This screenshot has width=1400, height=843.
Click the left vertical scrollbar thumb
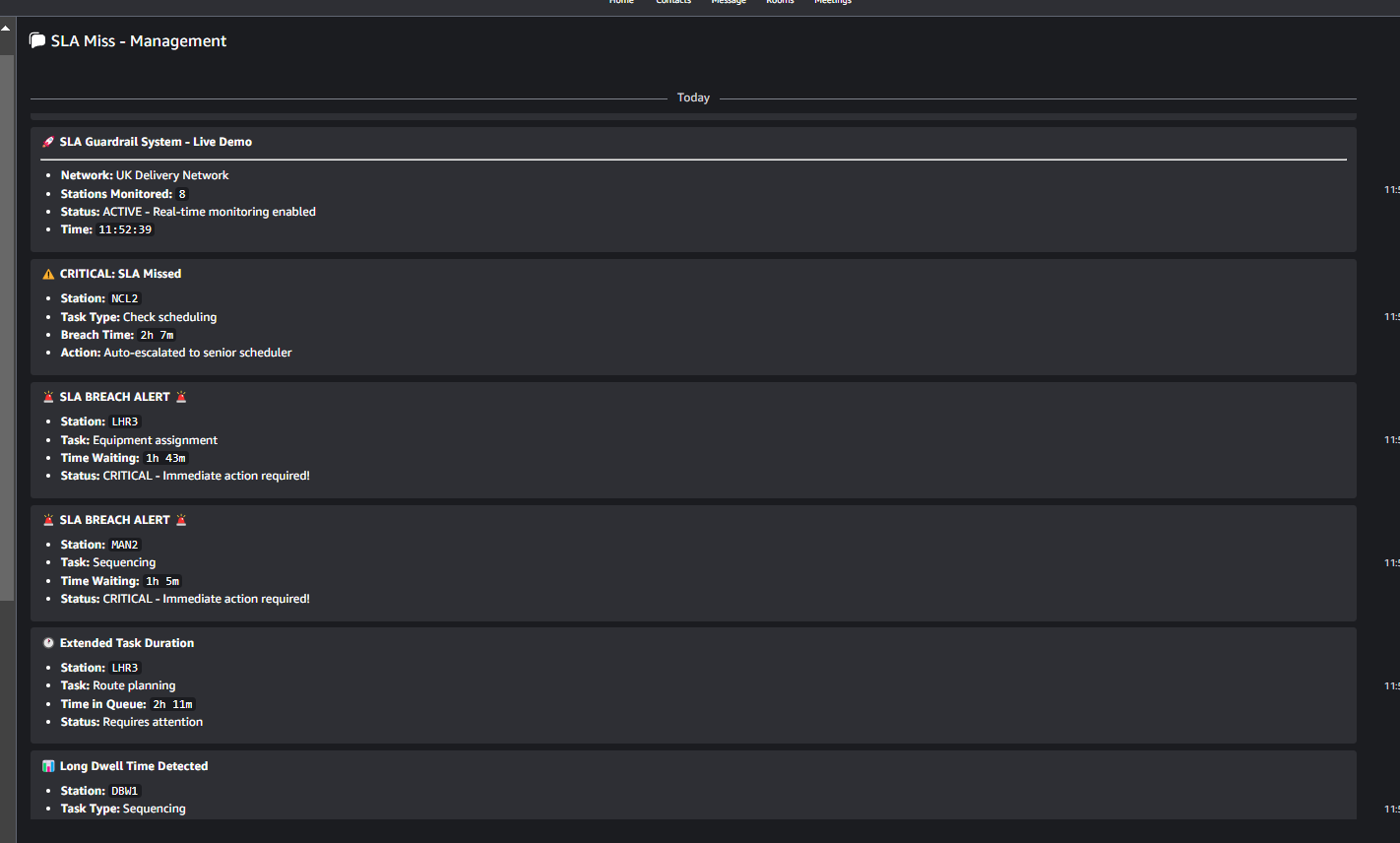tap(7, 325)
